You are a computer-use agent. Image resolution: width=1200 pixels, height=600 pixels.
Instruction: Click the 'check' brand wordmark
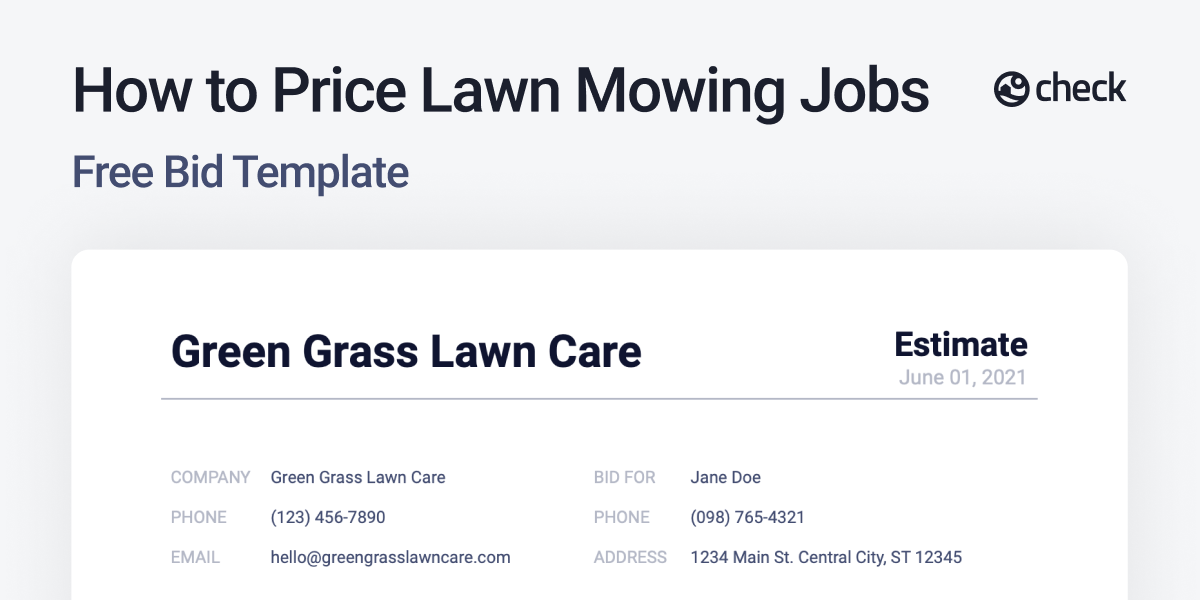tap(1081, 89)
